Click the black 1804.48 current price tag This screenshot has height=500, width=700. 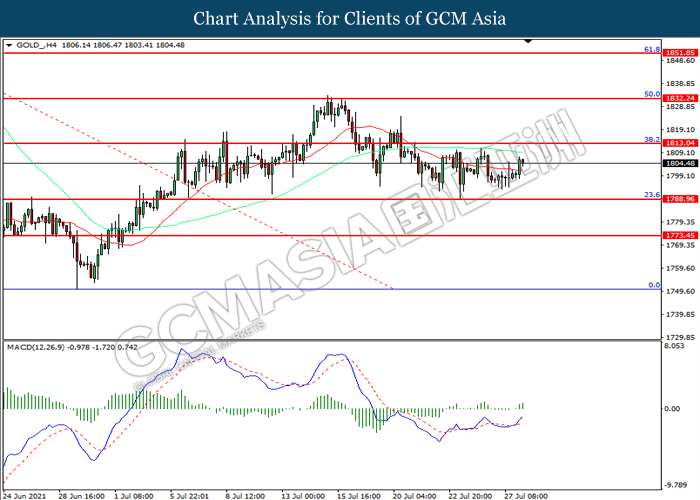(680, 163)
